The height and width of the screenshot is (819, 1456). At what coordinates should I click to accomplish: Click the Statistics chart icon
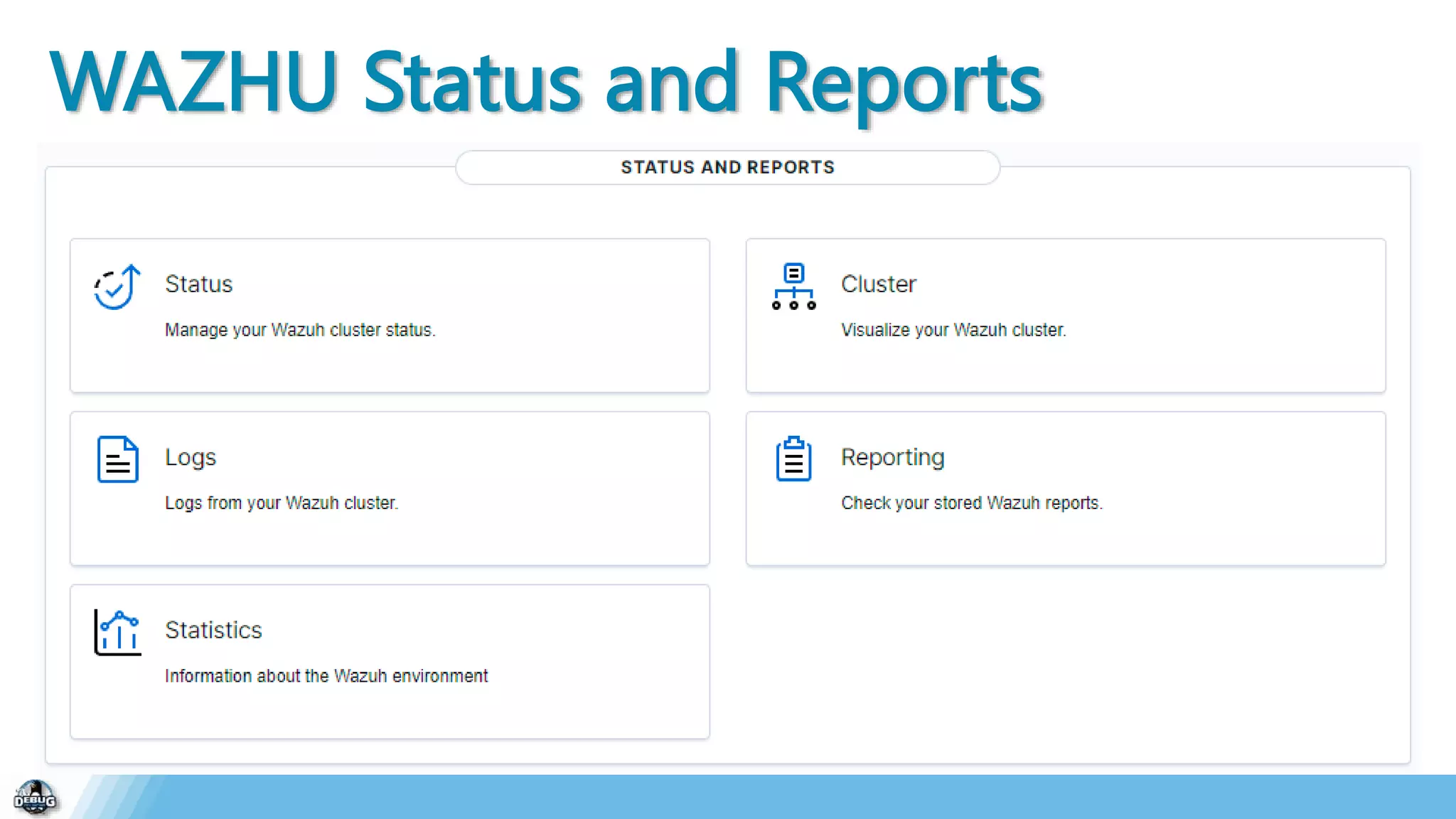(x=117, y=632)
